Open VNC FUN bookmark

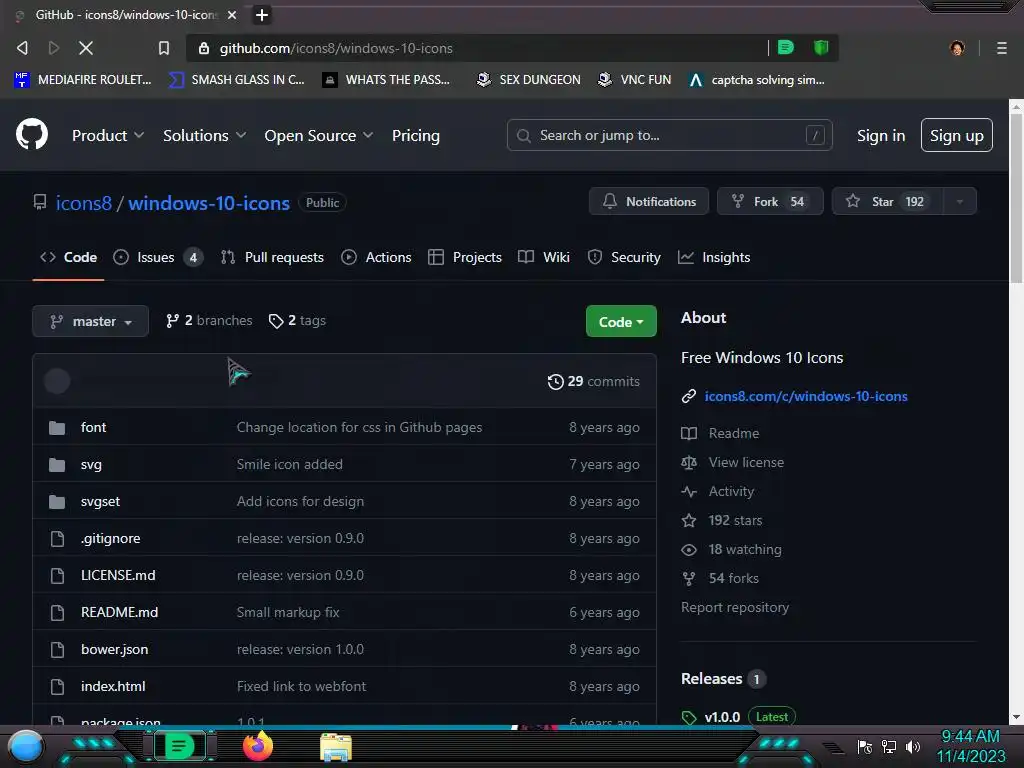click(x=634, y=80)
